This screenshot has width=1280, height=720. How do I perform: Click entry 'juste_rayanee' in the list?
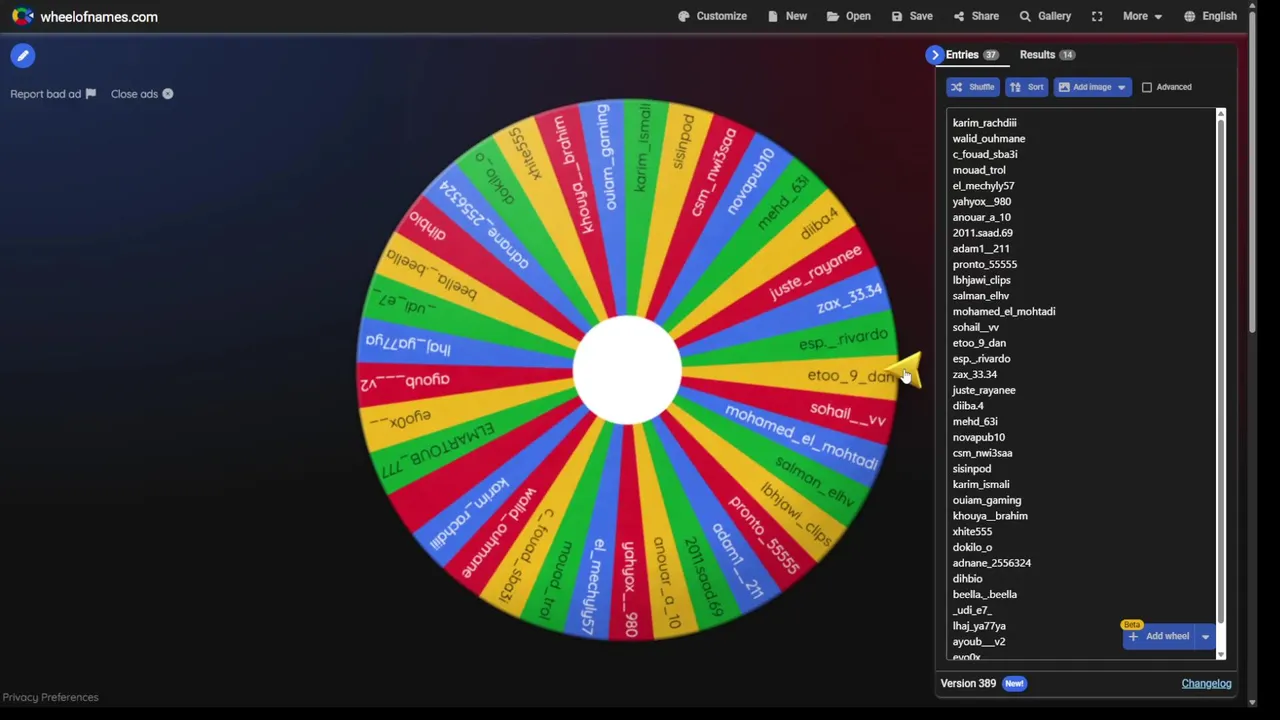(x=983, y=391)
